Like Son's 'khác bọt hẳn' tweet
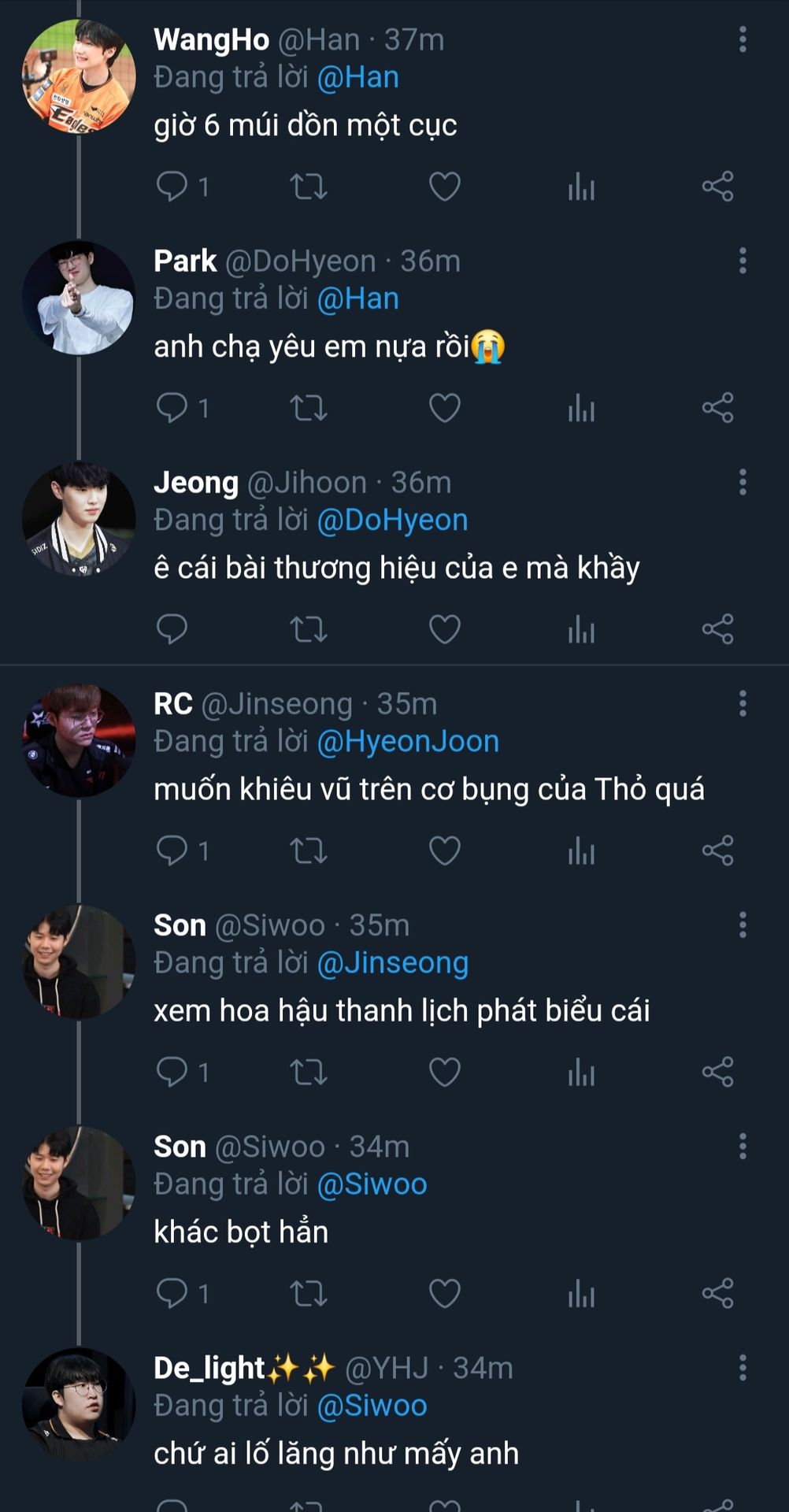Screen dimensions: 789x1512 [444, 1293]
